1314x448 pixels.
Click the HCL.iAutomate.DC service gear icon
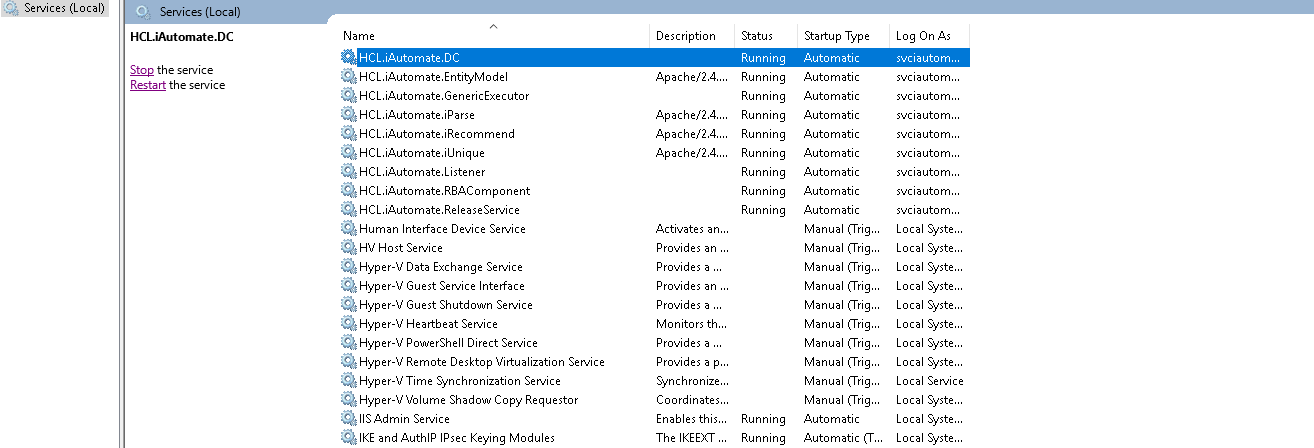(348, 58)
